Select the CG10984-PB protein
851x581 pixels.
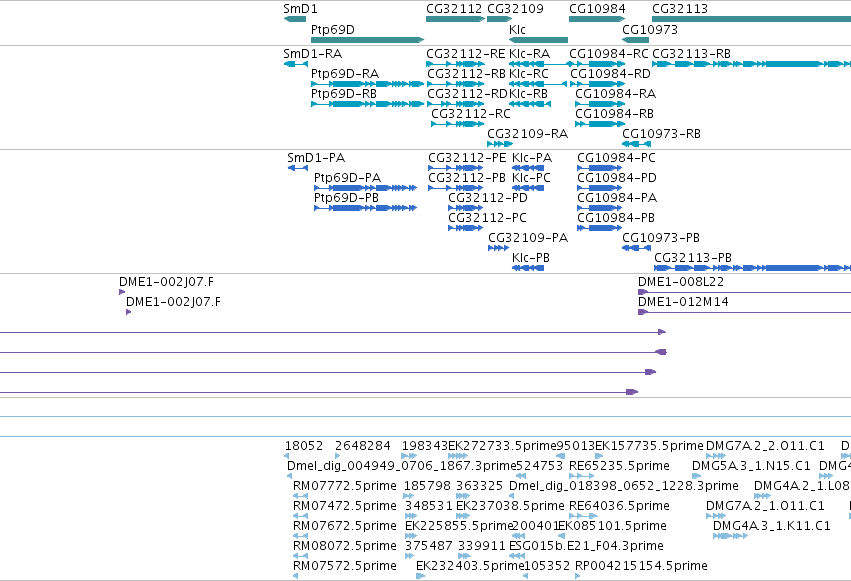point(600,228)
